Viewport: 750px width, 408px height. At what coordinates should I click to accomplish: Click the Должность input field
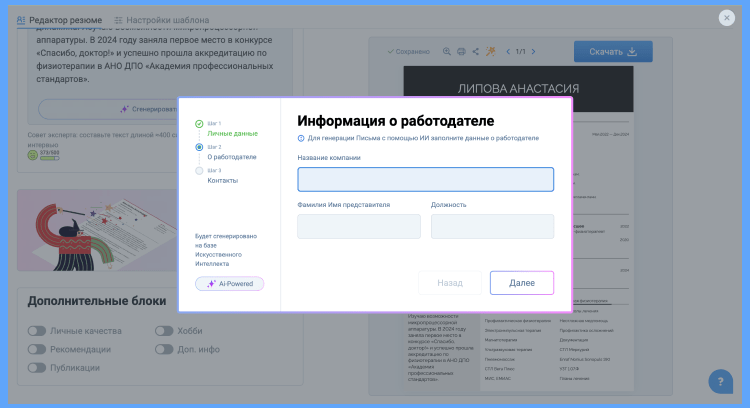[x=492, y=226]
